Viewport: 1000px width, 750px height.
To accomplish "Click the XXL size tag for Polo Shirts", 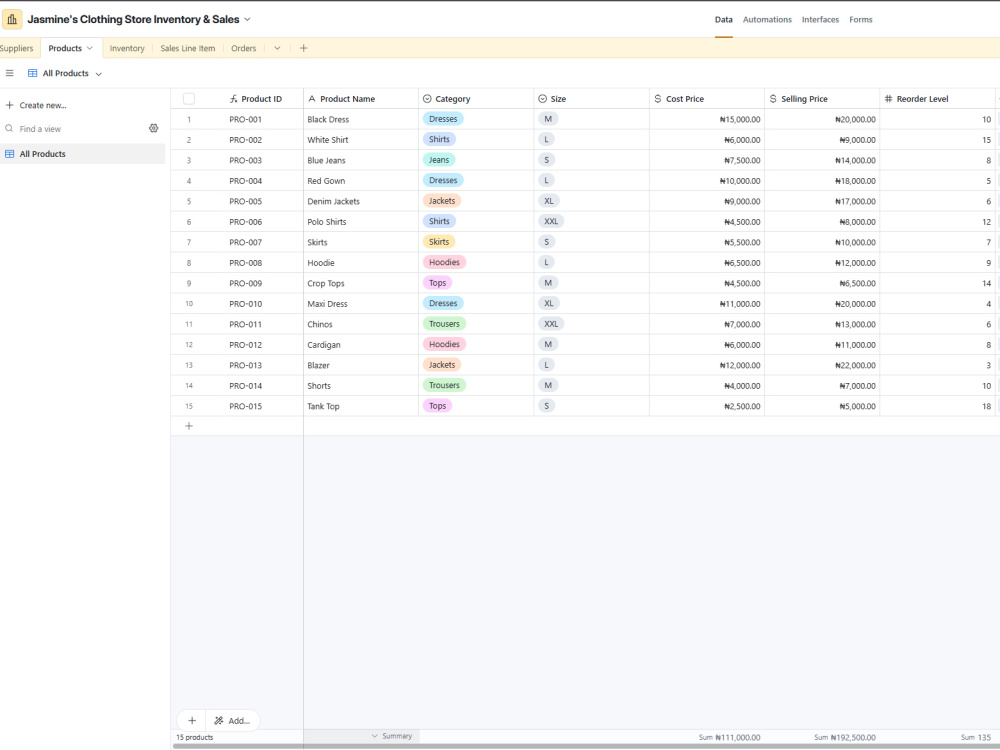I will (x=551, y=221).
